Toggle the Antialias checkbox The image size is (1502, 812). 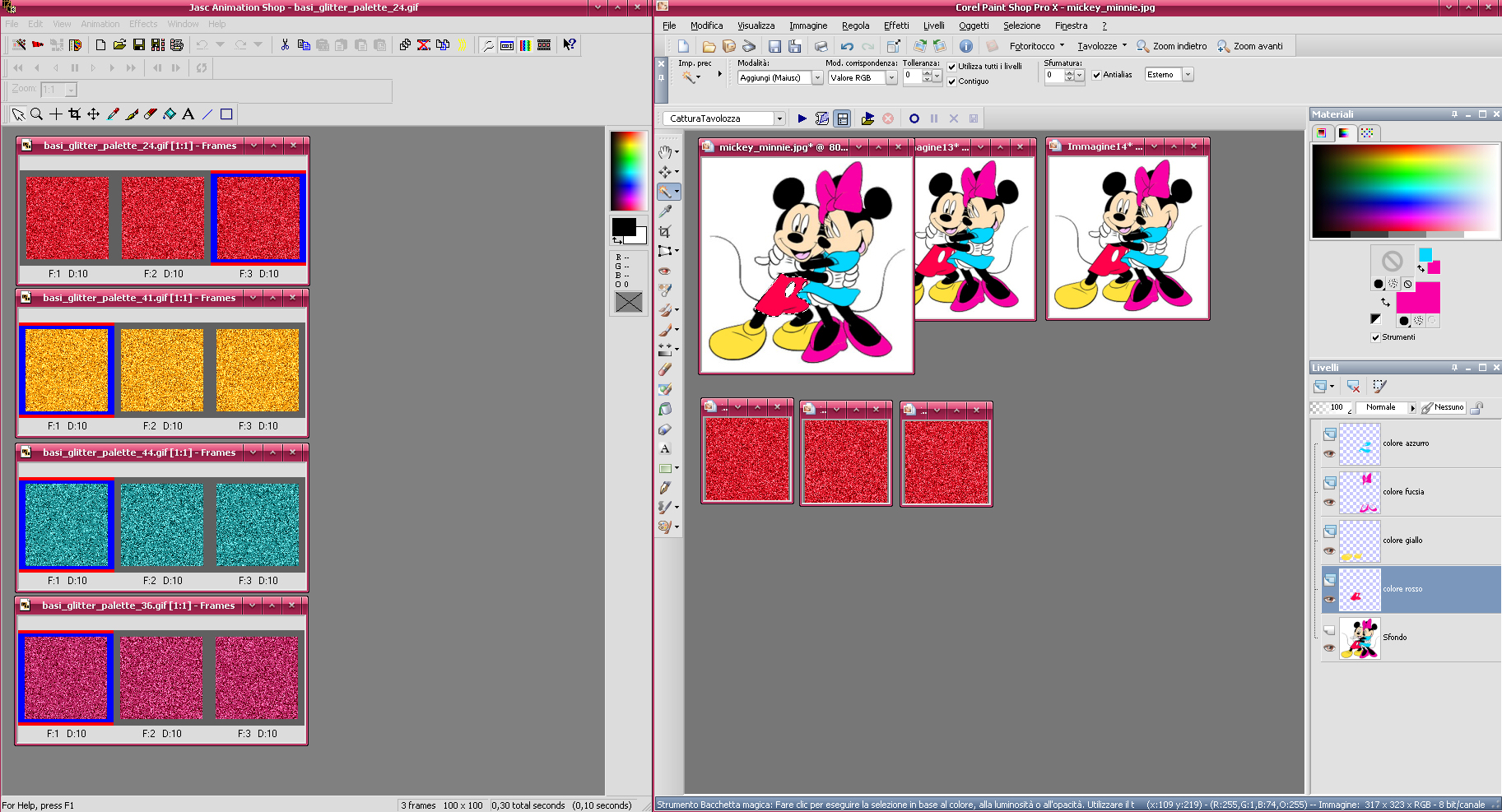tap(1096, 75)
